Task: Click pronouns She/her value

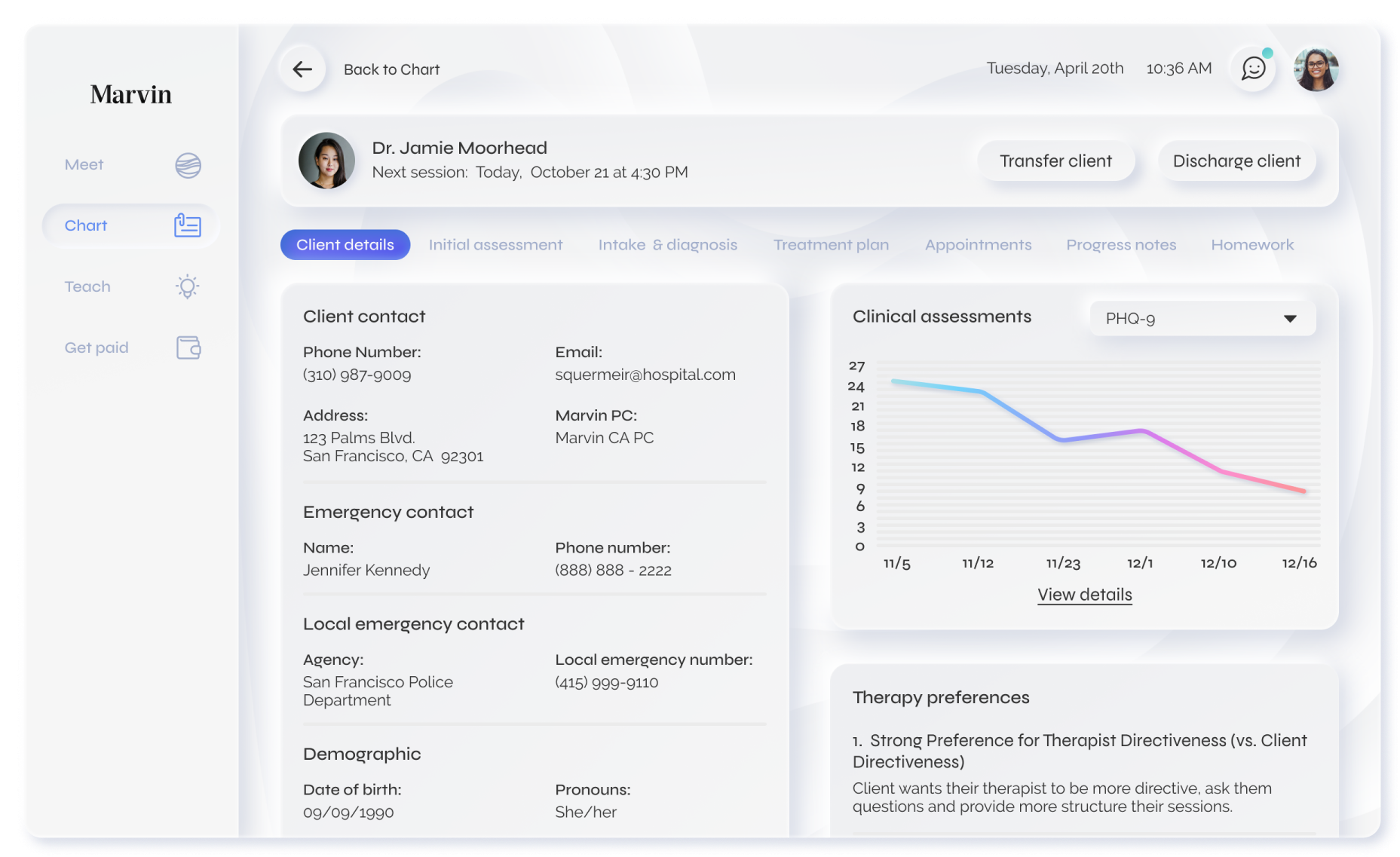Action: coord(586,813)
